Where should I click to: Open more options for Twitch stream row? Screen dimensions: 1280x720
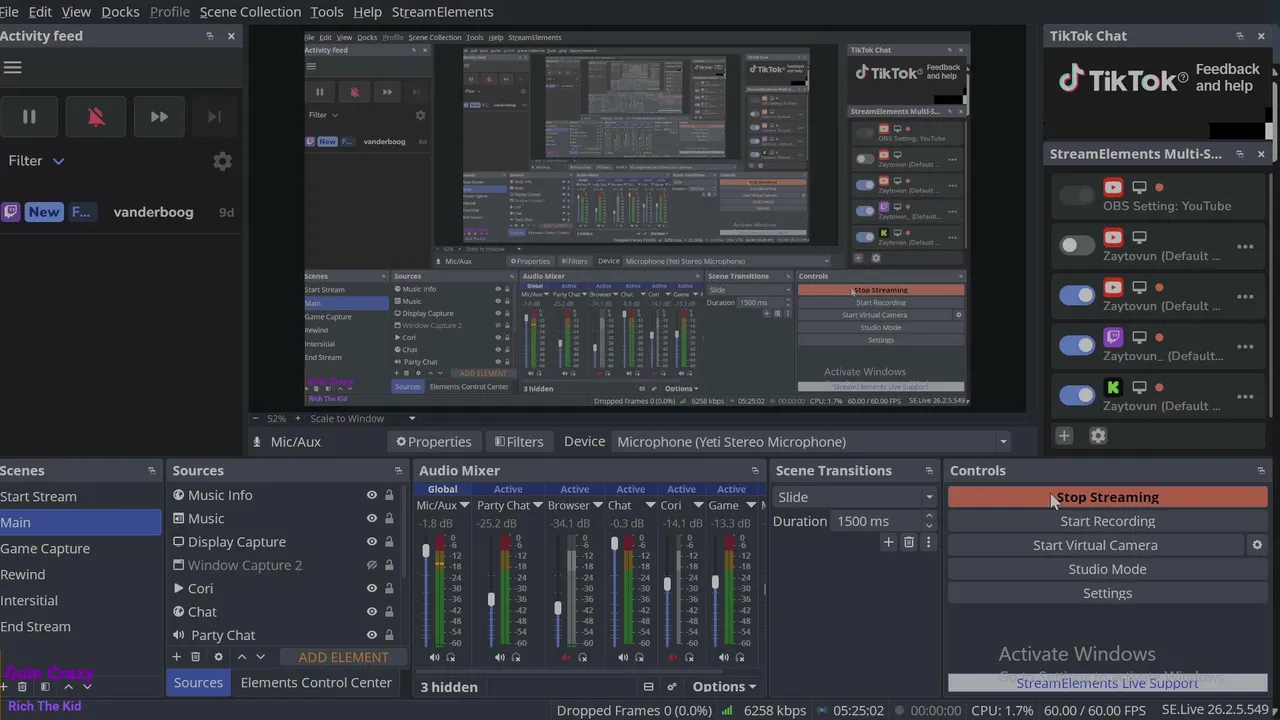1245,346
